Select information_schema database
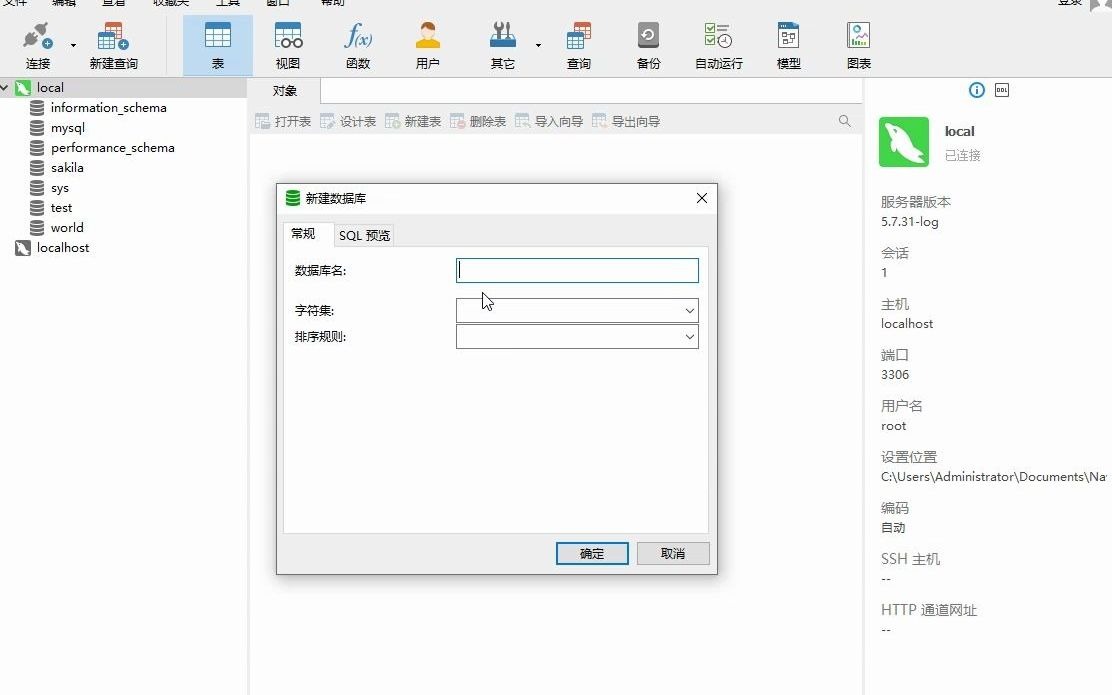Viewport: 1112px width, 695px height. click(109, 108)
